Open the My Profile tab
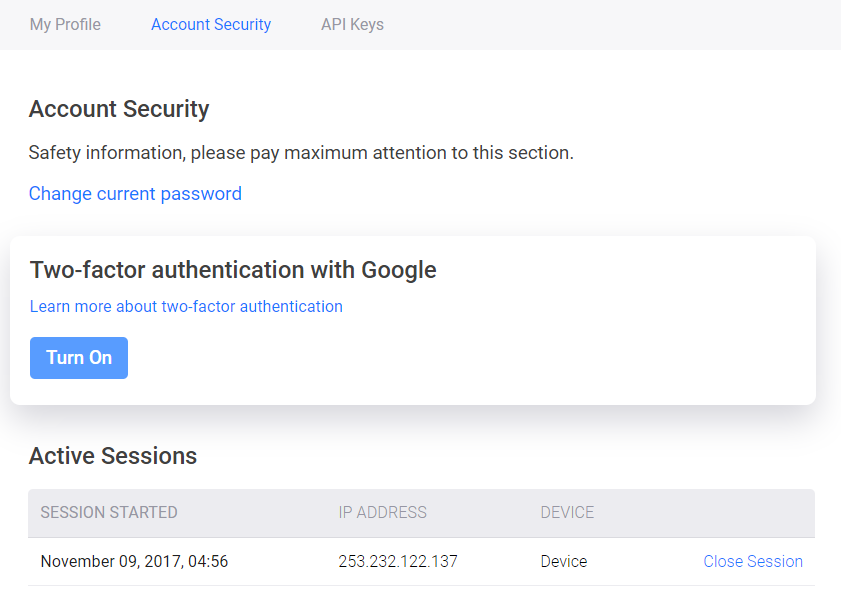Screen dimensions: 841x603 [x=65, y=24]
